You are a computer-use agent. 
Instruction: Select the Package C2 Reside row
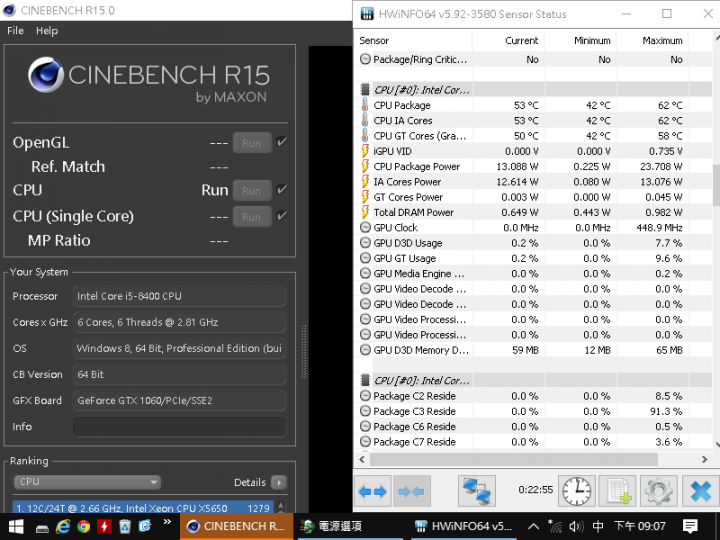[533, 396]
